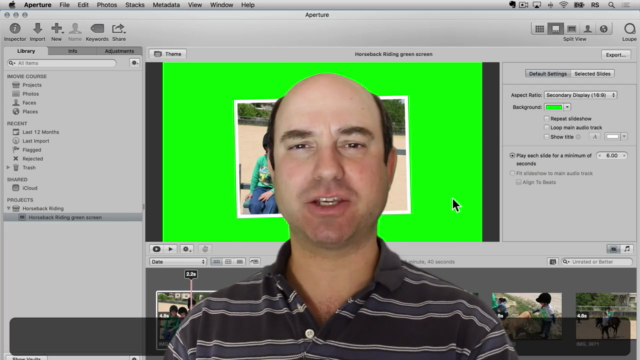Click the Wi-Fi icon in menu bar

563,5
